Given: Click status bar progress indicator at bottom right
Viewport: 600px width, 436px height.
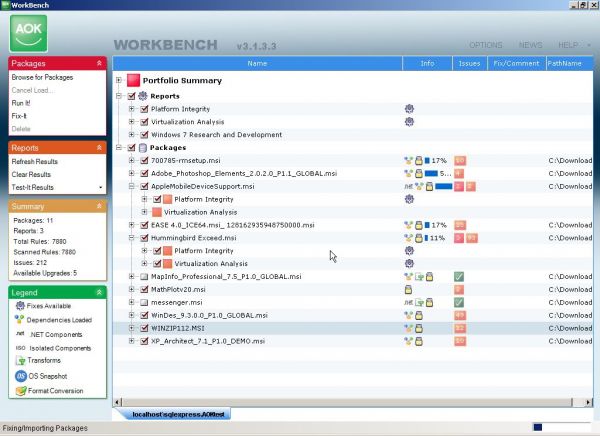Looking at the screenshot, I should pyautogui.click(x=562, y=427).
